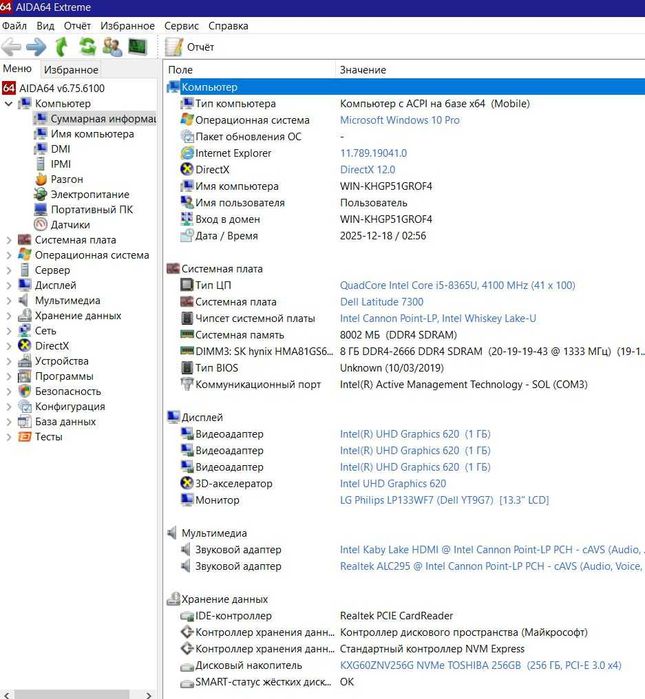Click the Back navigation arrow icon

(11, 47)
